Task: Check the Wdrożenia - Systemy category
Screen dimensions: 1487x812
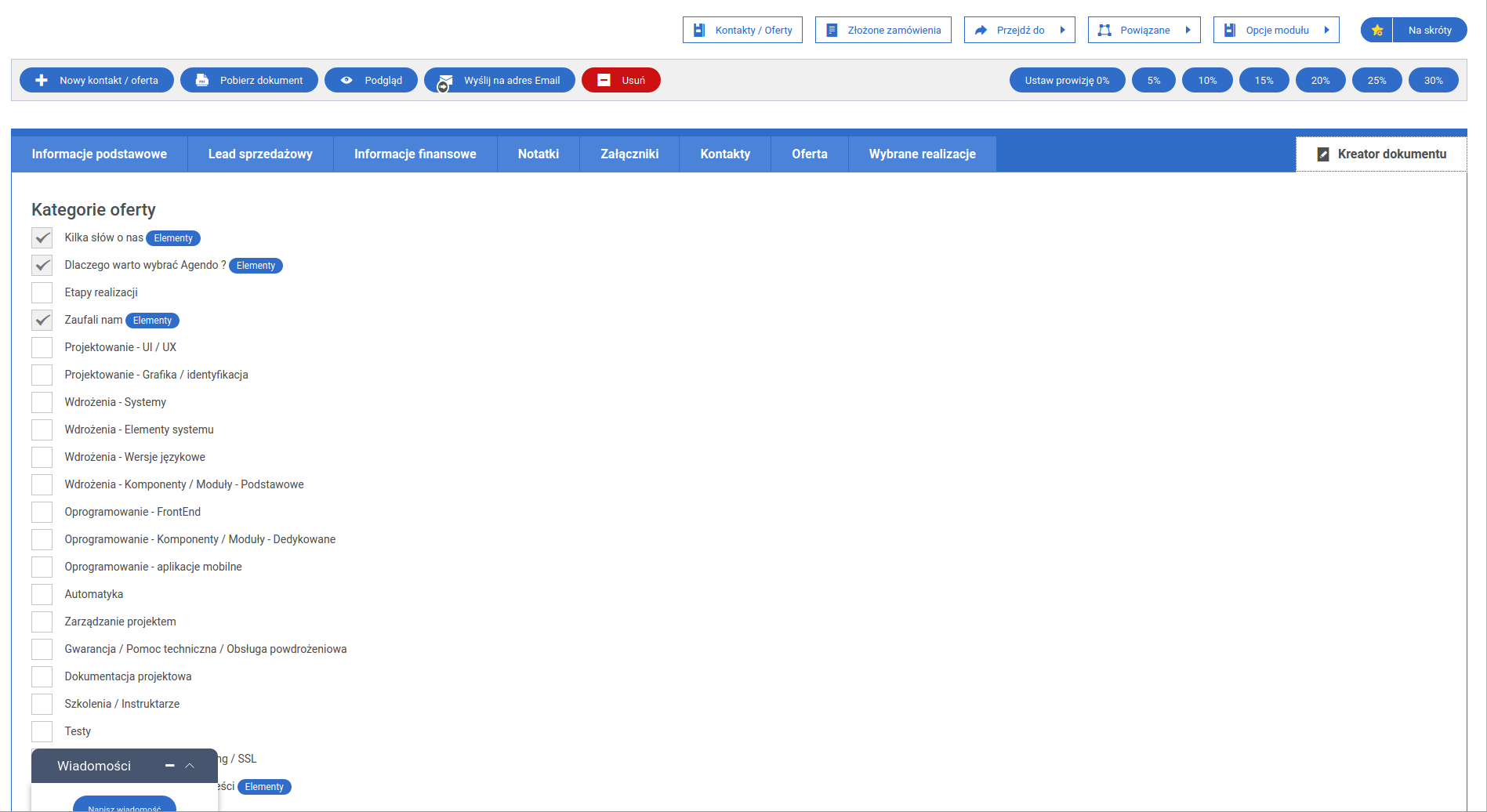Action: 42,402
